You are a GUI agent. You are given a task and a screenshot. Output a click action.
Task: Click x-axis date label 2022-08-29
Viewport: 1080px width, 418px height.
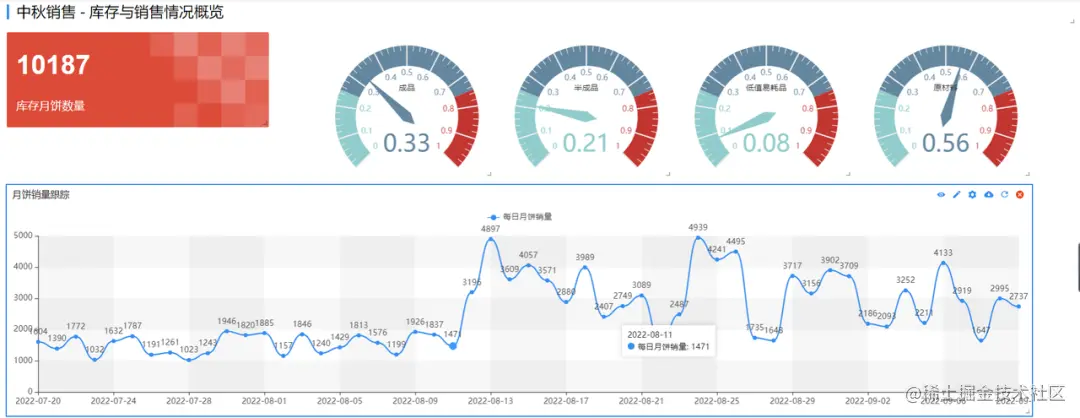792,399
